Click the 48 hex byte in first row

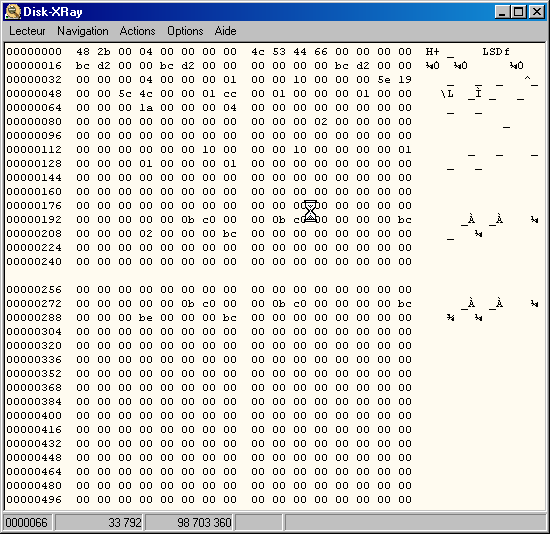point(83,52)
